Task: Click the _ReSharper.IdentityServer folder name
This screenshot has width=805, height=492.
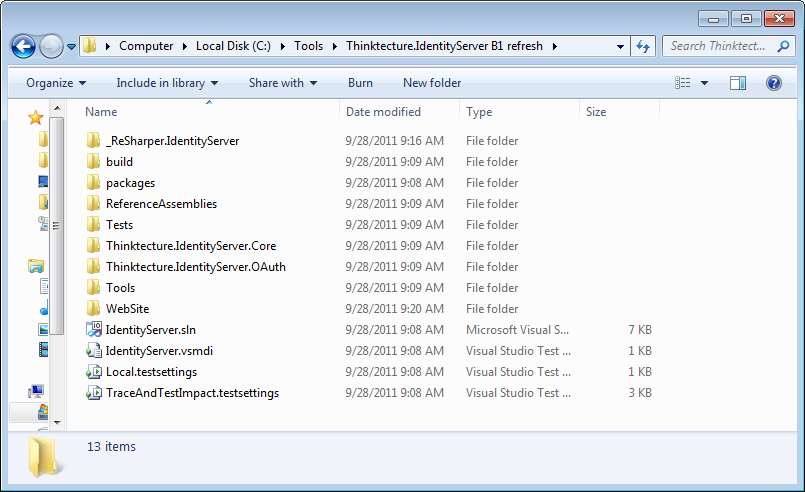Action: pyautogui.click(x=172, y=141)
